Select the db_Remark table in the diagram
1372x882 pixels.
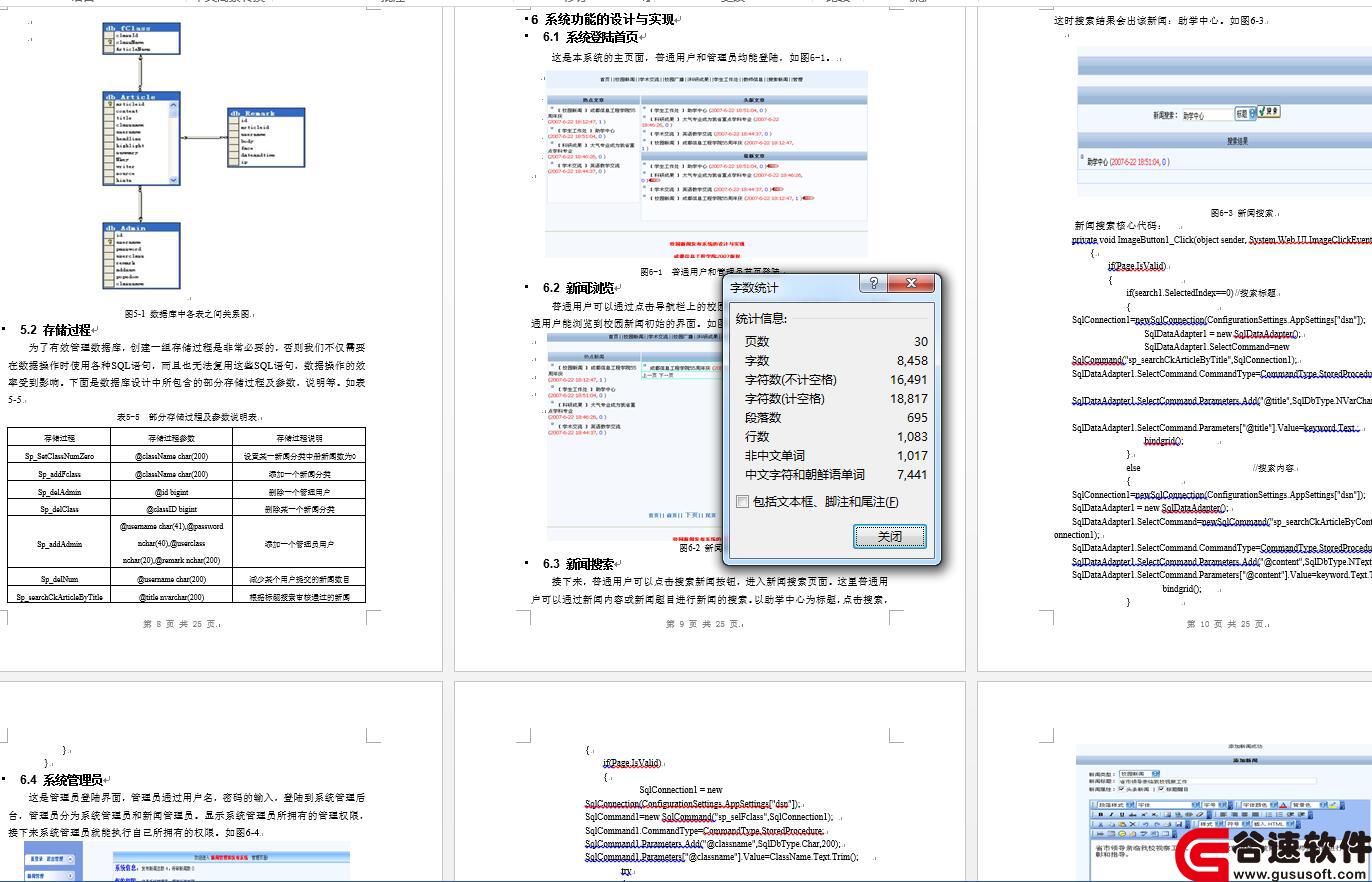(266, 137)
